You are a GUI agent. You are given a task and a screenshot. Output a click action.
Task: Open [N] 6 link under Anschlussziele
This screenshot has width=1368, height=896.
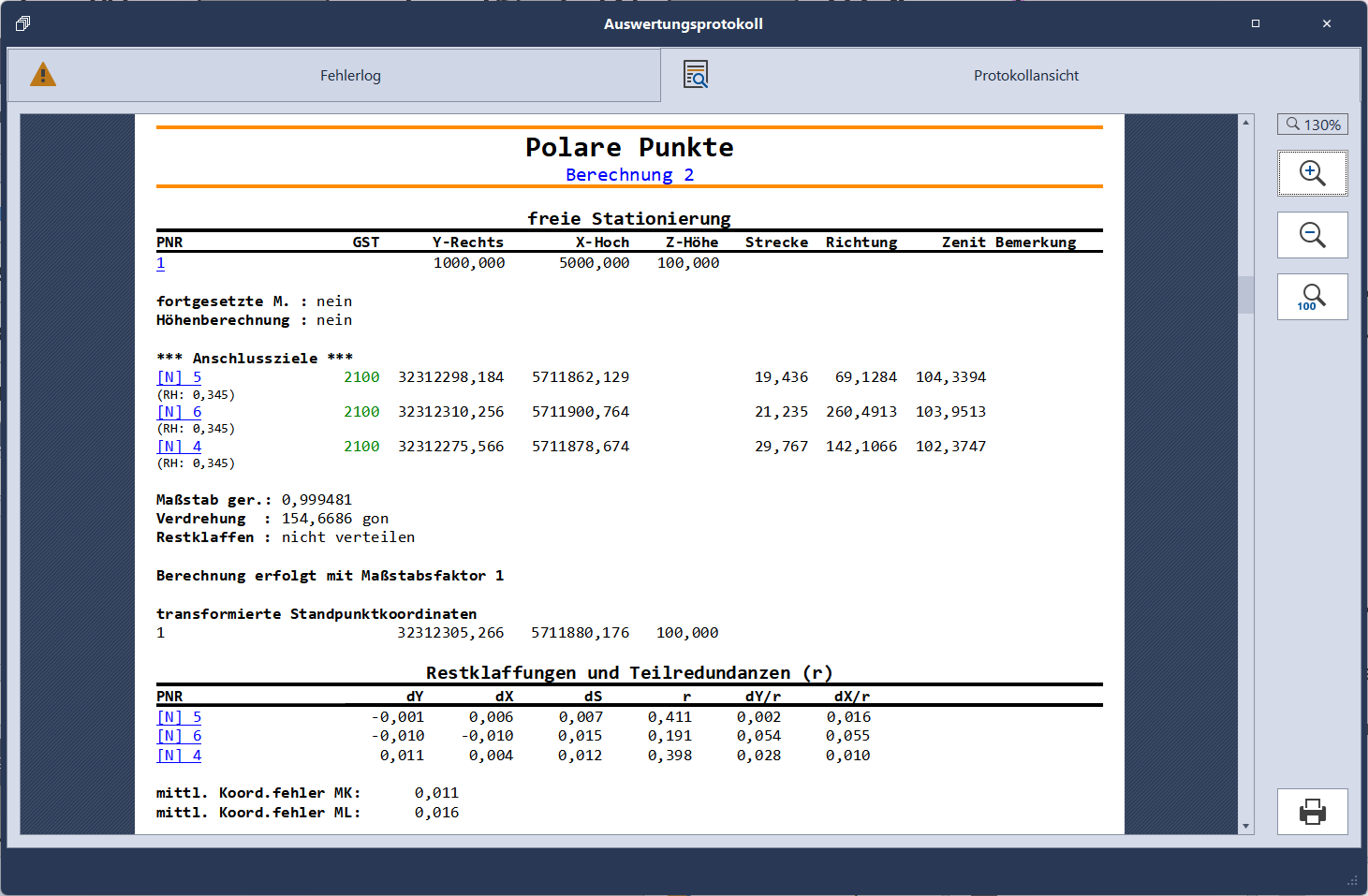[x=179, y=412]
